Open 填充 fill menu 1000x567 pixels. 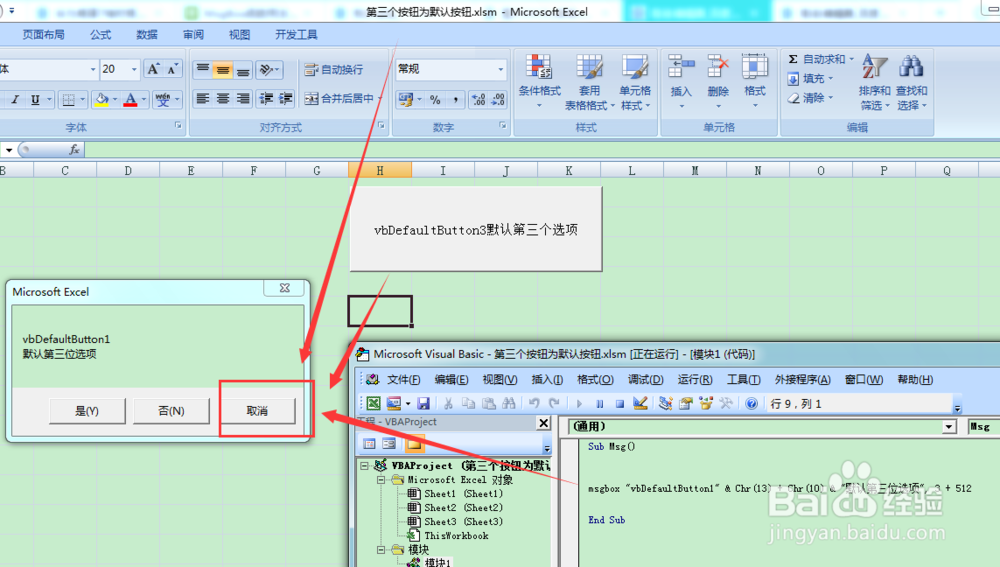pyautogui.click(x=810, y=78)
